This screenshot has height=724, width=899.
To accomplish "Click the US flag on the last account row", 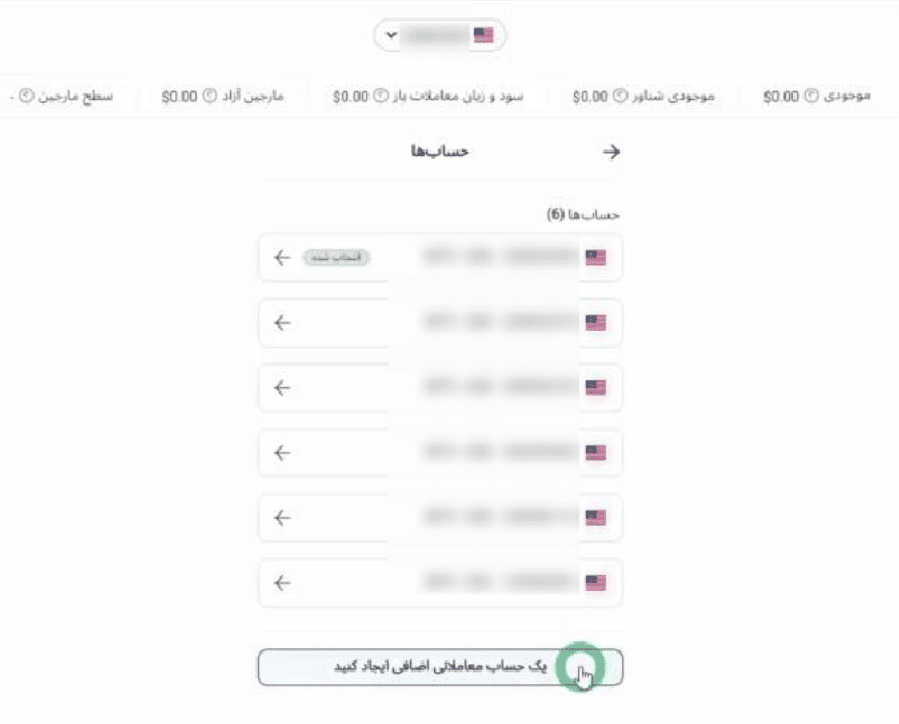I will 598,583.
